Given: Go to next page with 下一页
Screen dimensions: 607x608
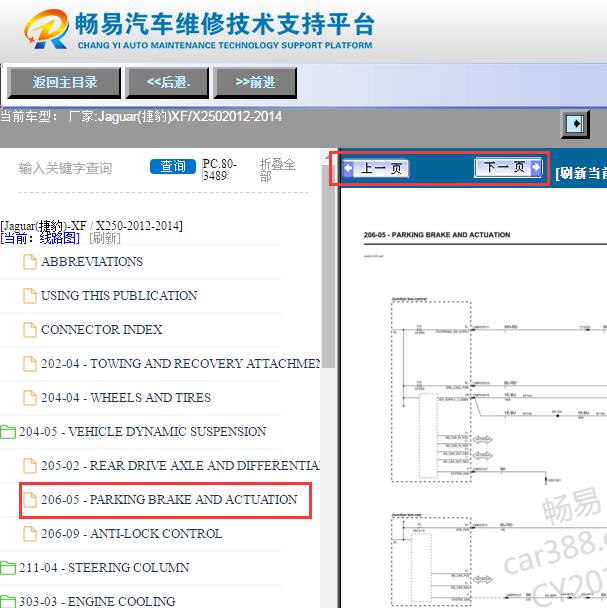Looking at the screenshot, I should click(x=508, y=168).
